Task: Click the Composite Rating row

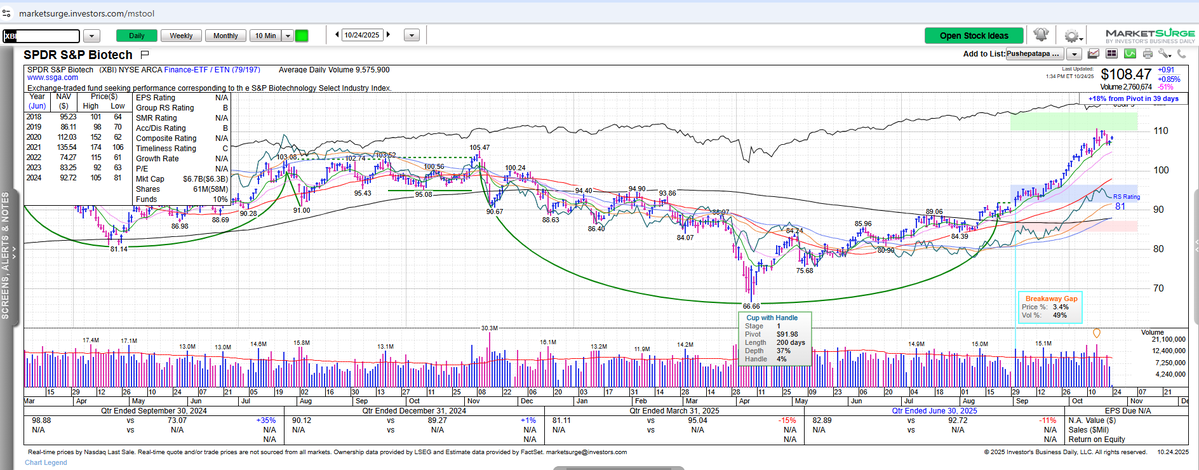Action: point(184,138)
